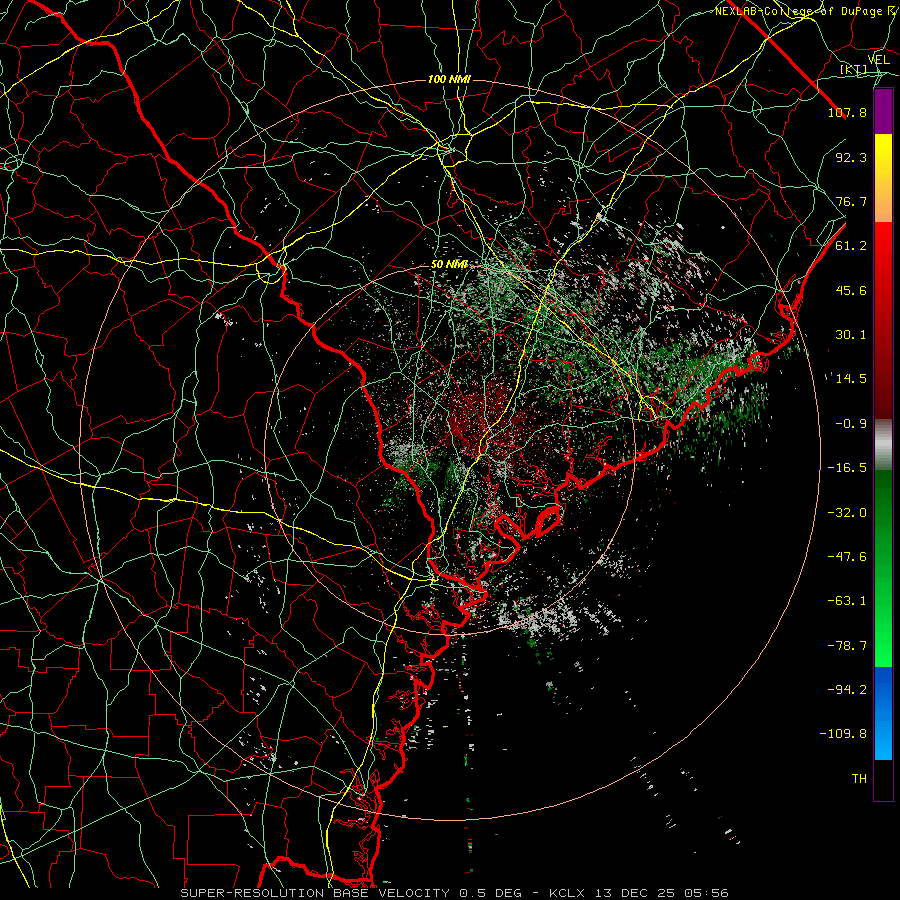Click the Super-Resolution Base Velocity caption text

point(455,893)
